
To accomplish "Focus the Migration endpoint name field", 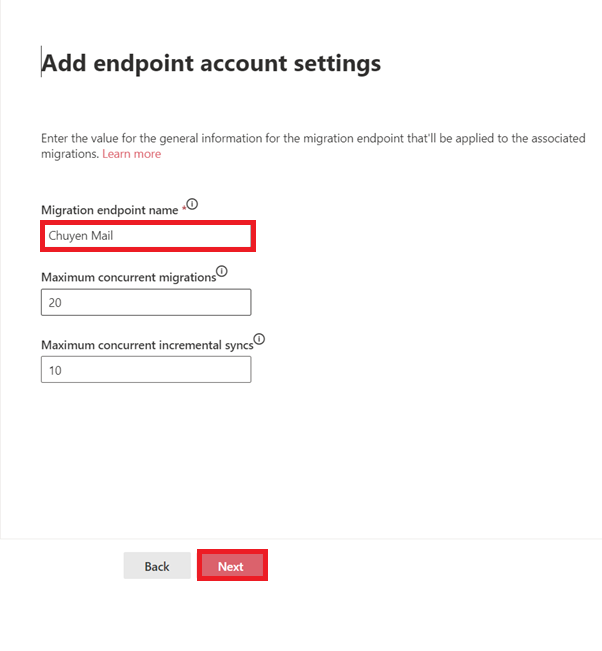I will tap(147, 237).
